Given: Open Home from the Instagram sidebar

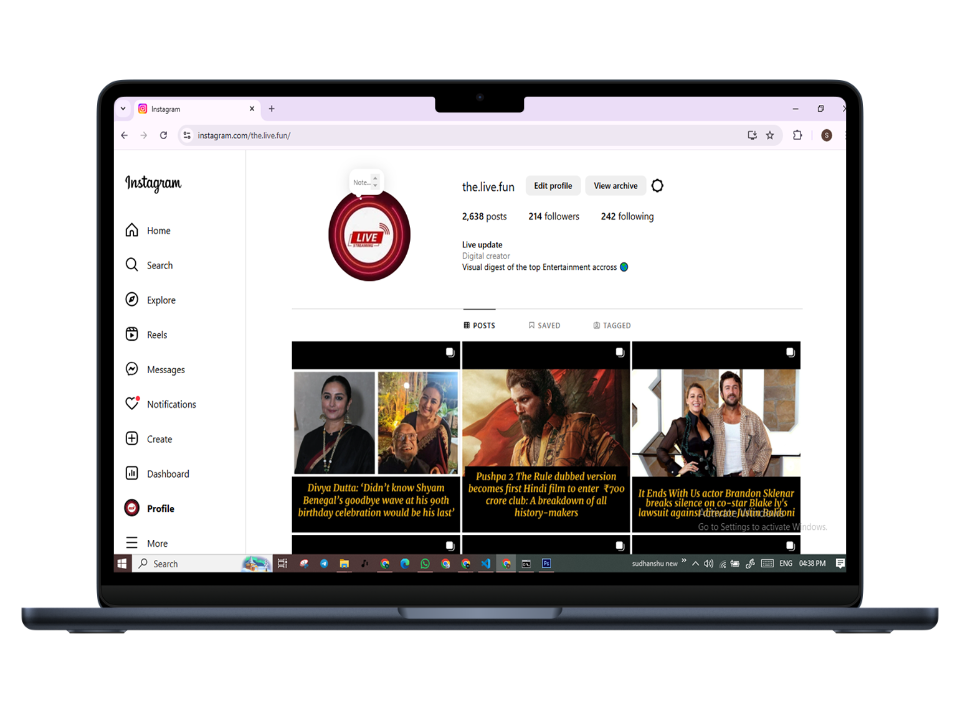Looking at the screenshot, I should coord(132,231).
